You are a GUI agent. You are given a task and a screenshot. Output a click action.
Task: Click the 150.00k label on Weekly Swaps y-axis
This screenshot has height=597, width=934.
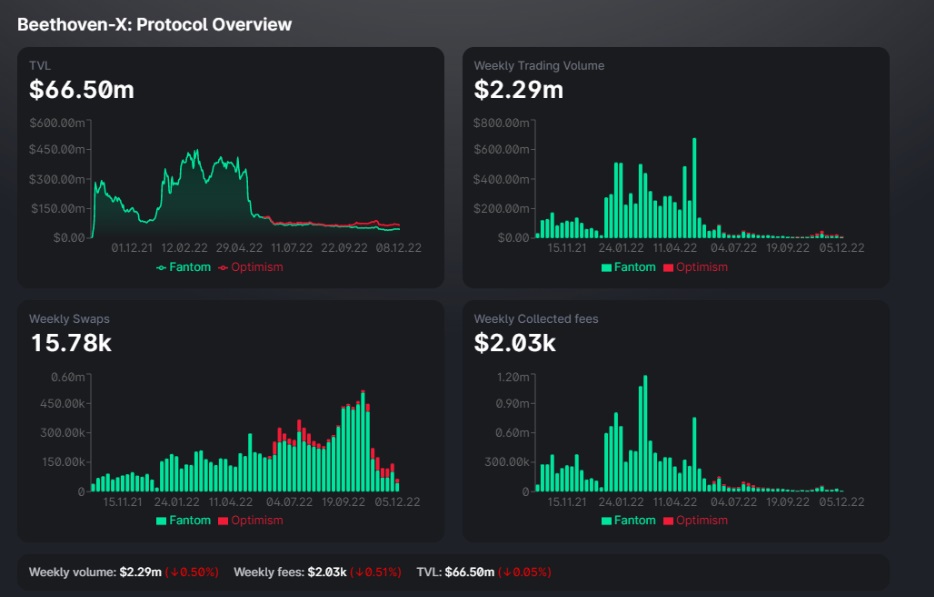point(63,462)
